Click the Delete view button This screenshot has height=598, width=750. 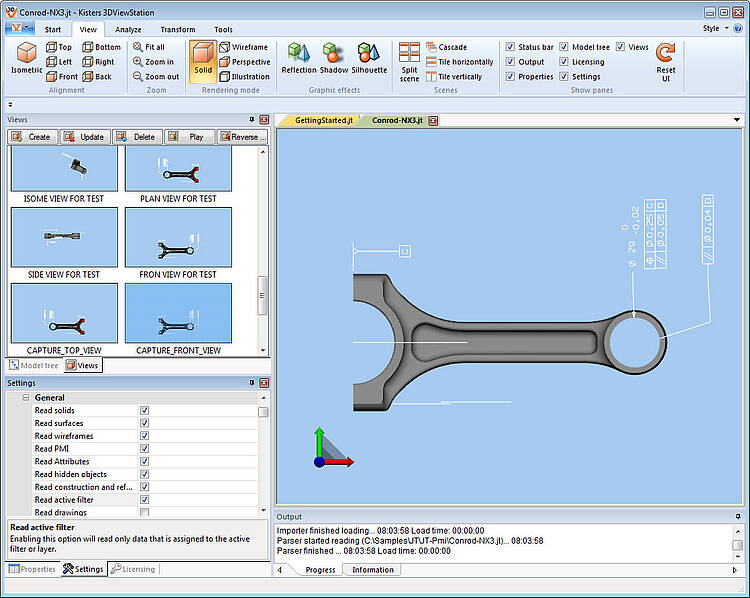[x=138, y=137]
